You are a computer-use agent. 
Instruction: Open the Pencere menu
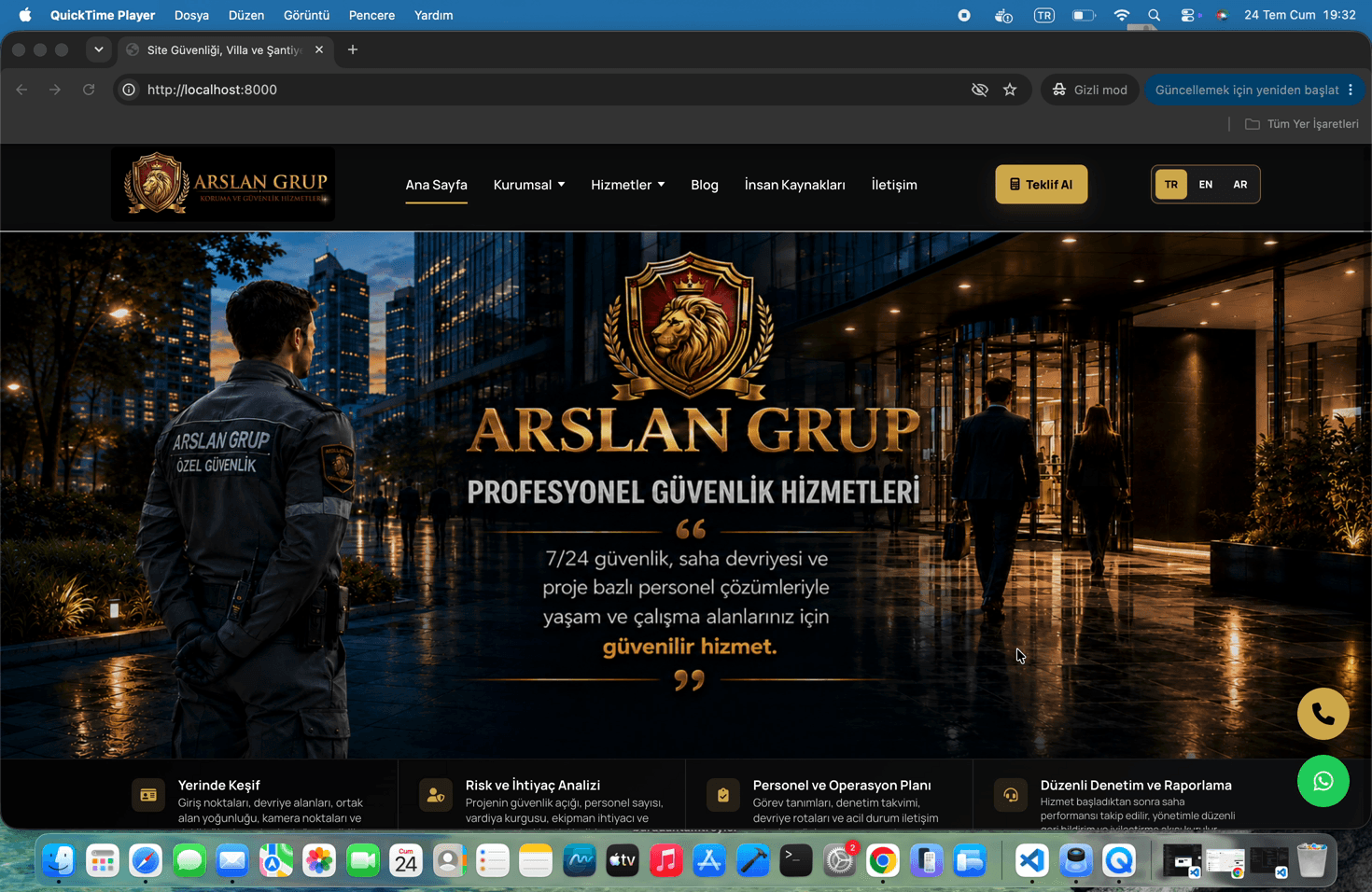[371, 15]
